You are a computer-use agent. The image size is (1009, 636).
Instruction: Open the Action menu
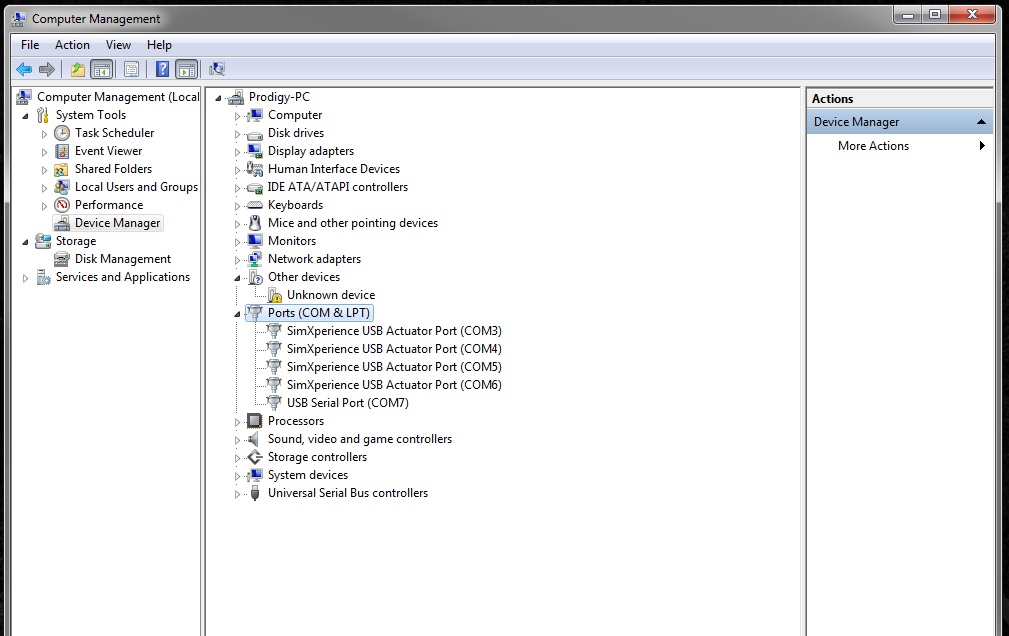72,45
